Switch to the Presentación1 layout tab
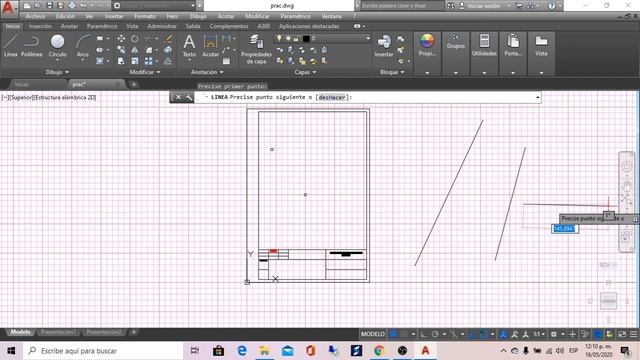Image resolution: width=640 pixels, height=360 pixels. [x=58, y=332]
